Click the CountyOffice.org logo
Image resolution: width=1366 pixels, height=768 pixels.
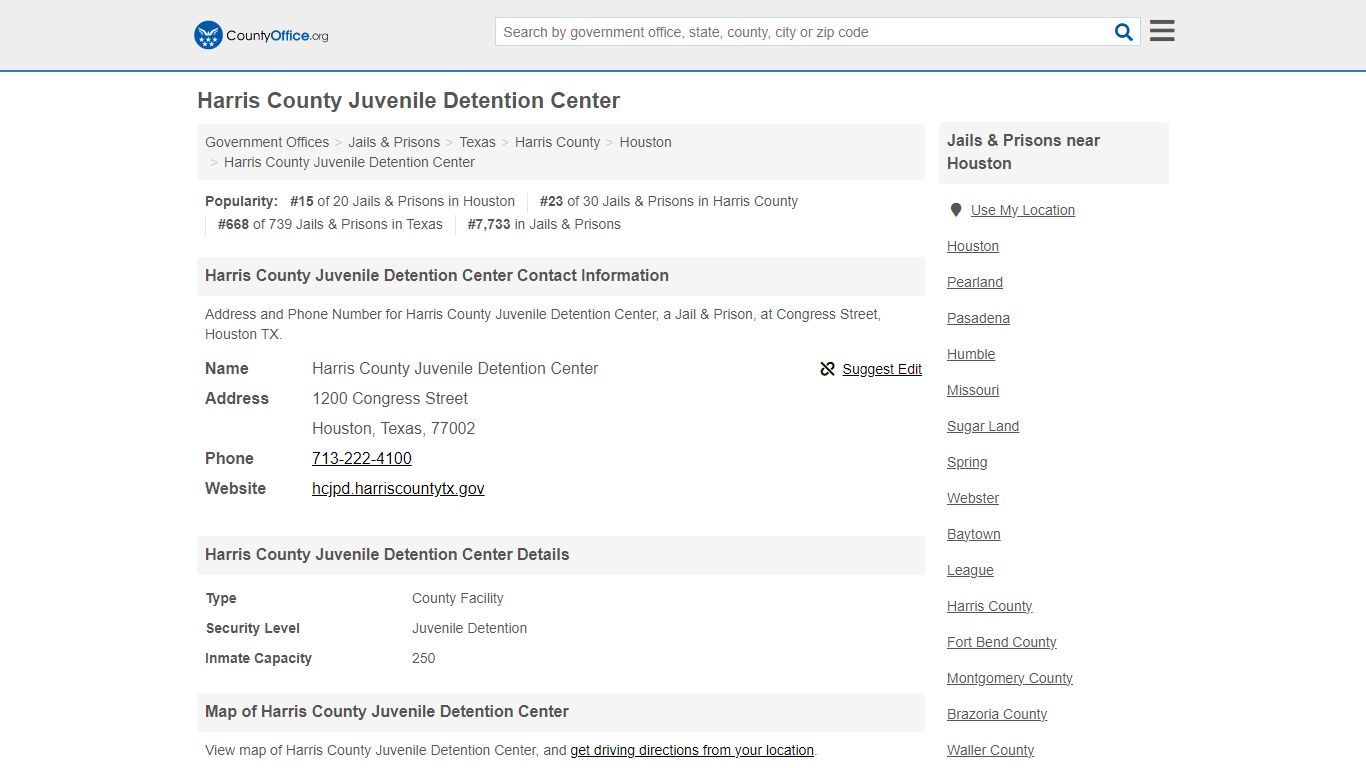[261, 35]
